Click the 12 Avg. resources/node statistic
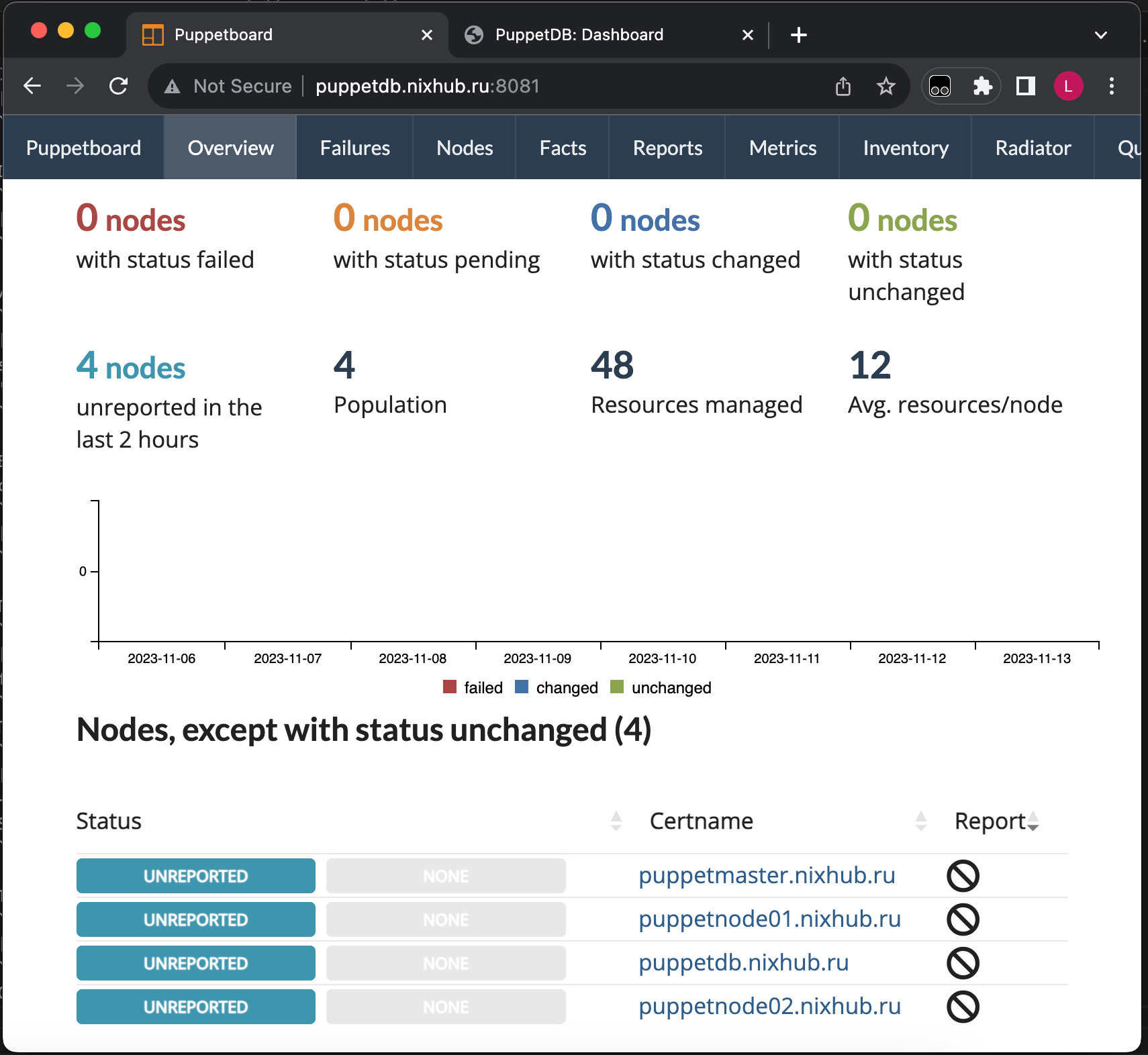Viewport: 1148px width, 1055px height. click(x=955, y=382)
